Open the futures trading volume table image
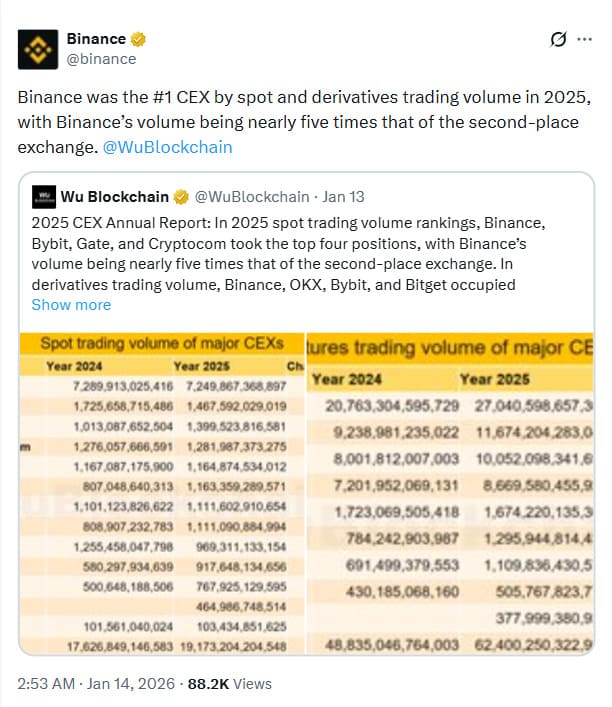 449,492
